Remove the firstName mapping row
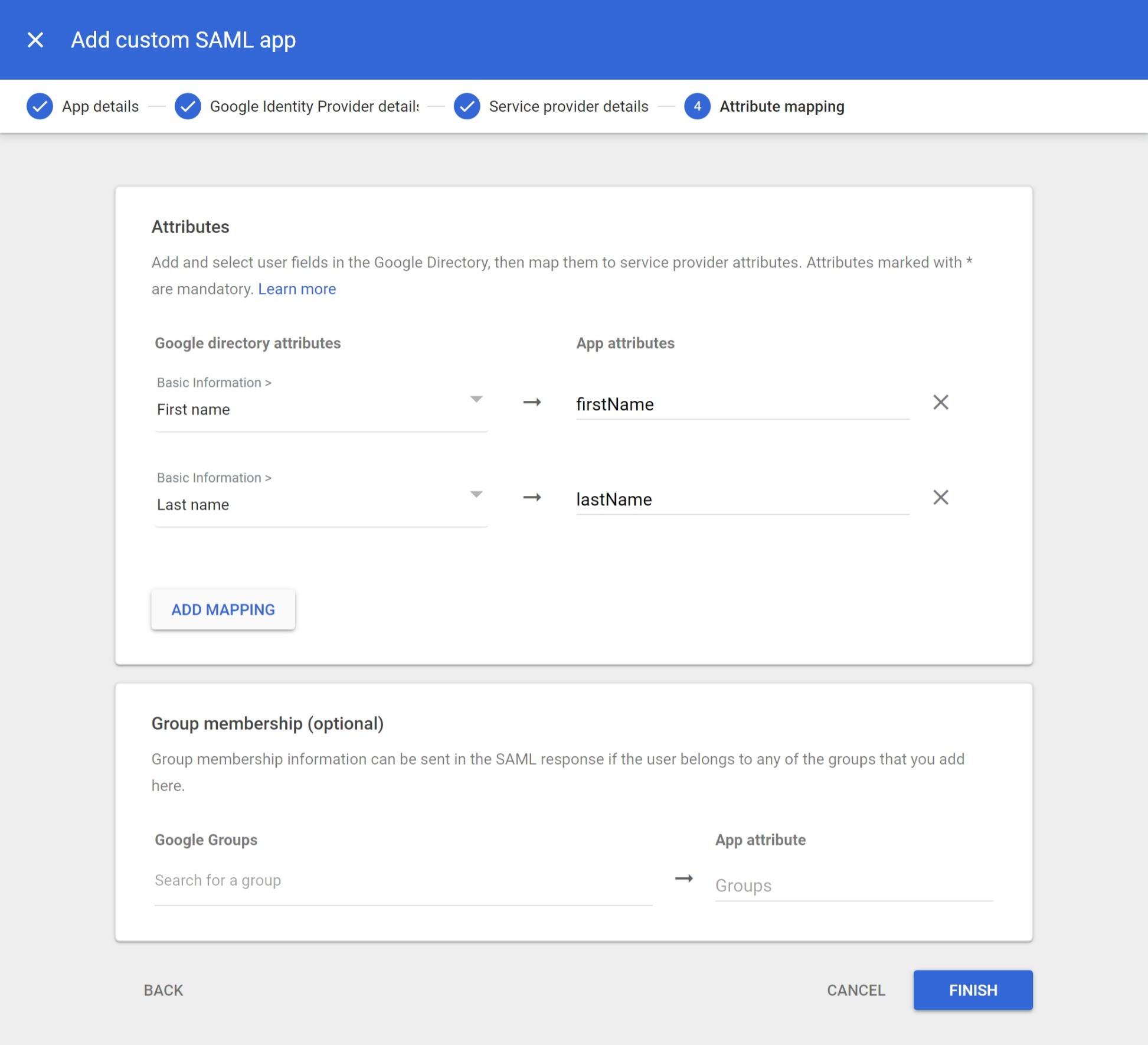This screenshot has width=1148, height=1045. pyautogui.click(x=941, y=402)
